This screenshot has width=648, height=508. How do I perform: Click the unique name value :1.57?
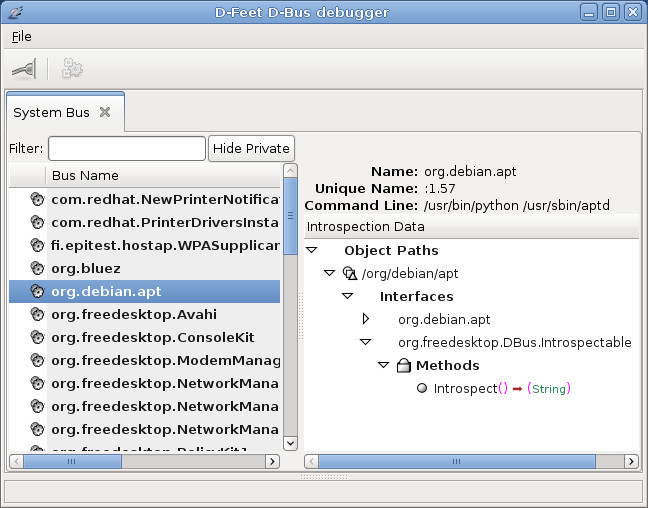[x=440, y=188]
